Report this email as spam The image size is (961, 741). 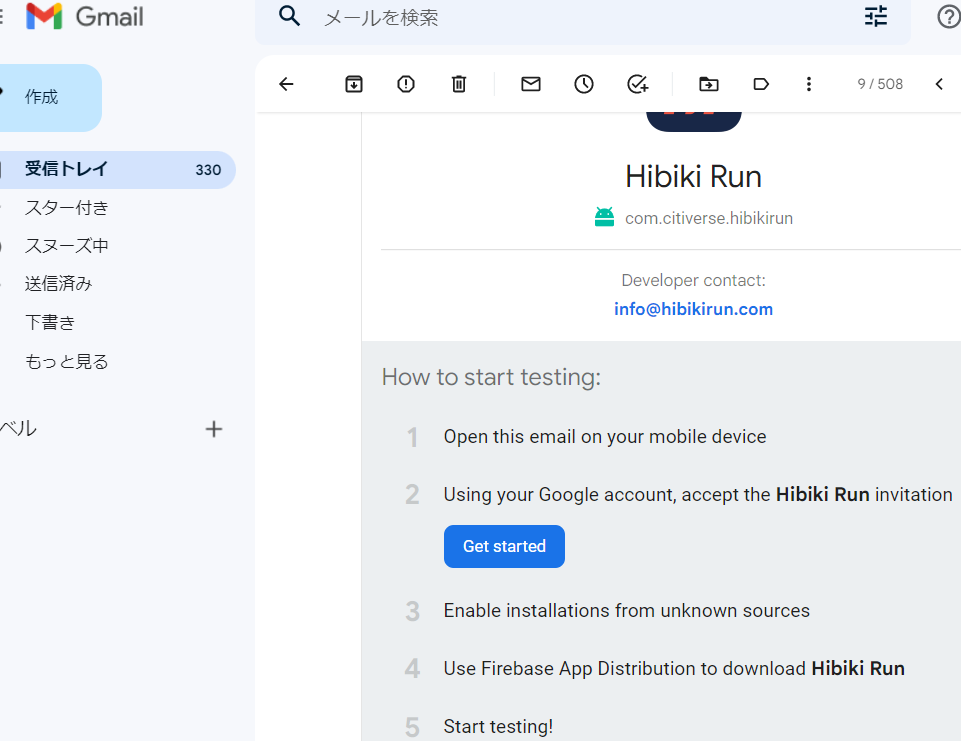(406, 84)
